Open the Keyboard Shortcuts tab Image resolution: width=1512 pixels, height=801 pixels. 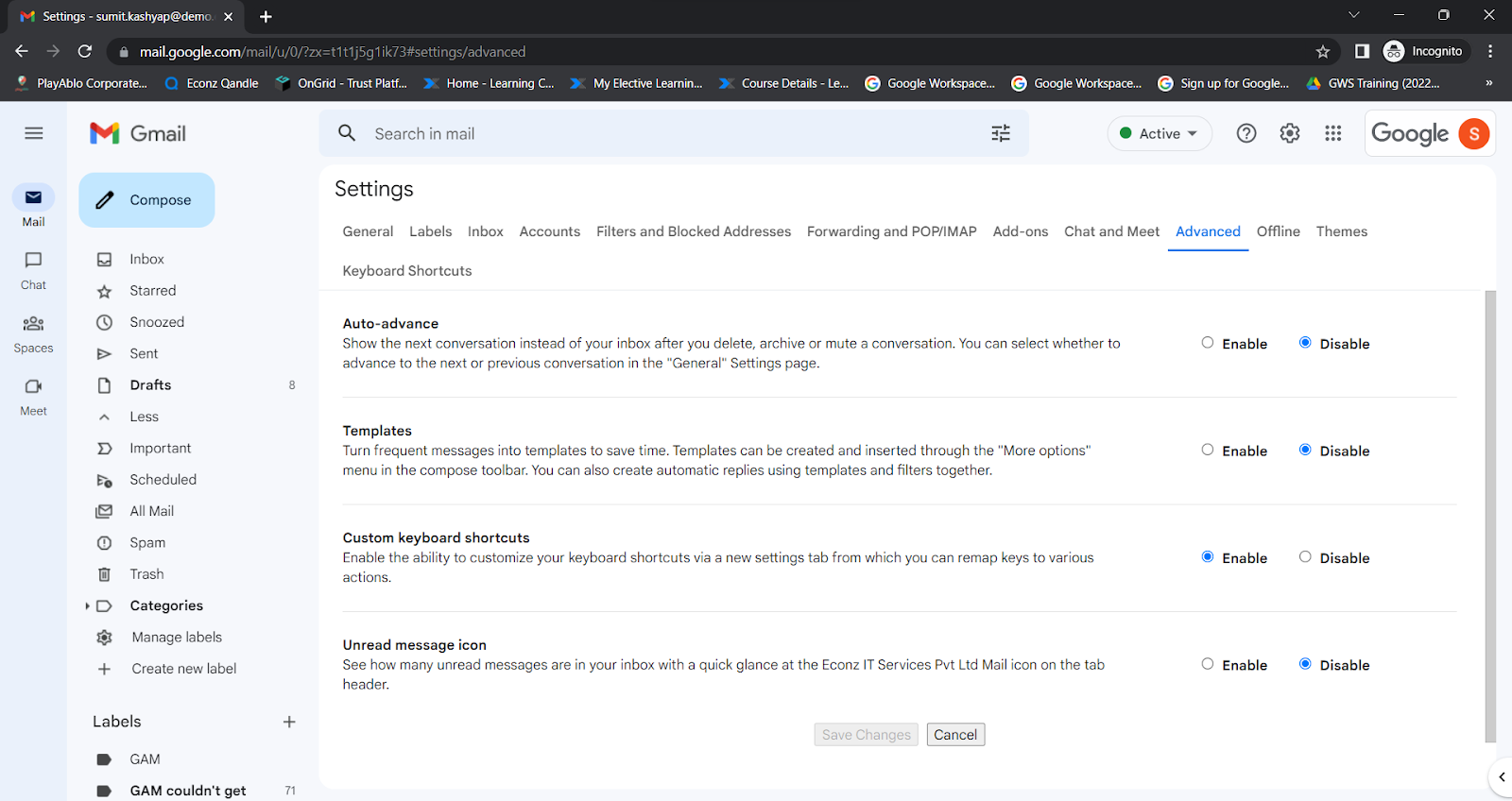(x=407, y=271)
